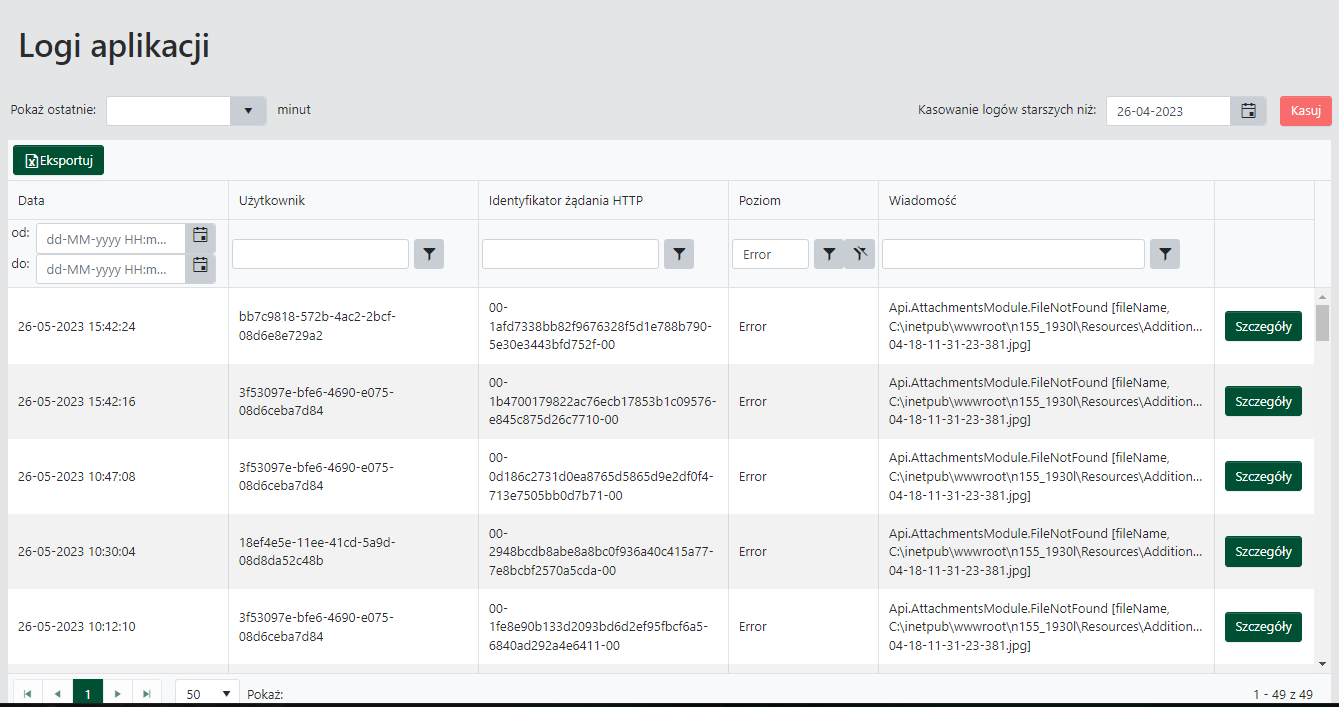Go to the last page of results
This screenshot has height=707, width=1339.
(x=147, y=693)
